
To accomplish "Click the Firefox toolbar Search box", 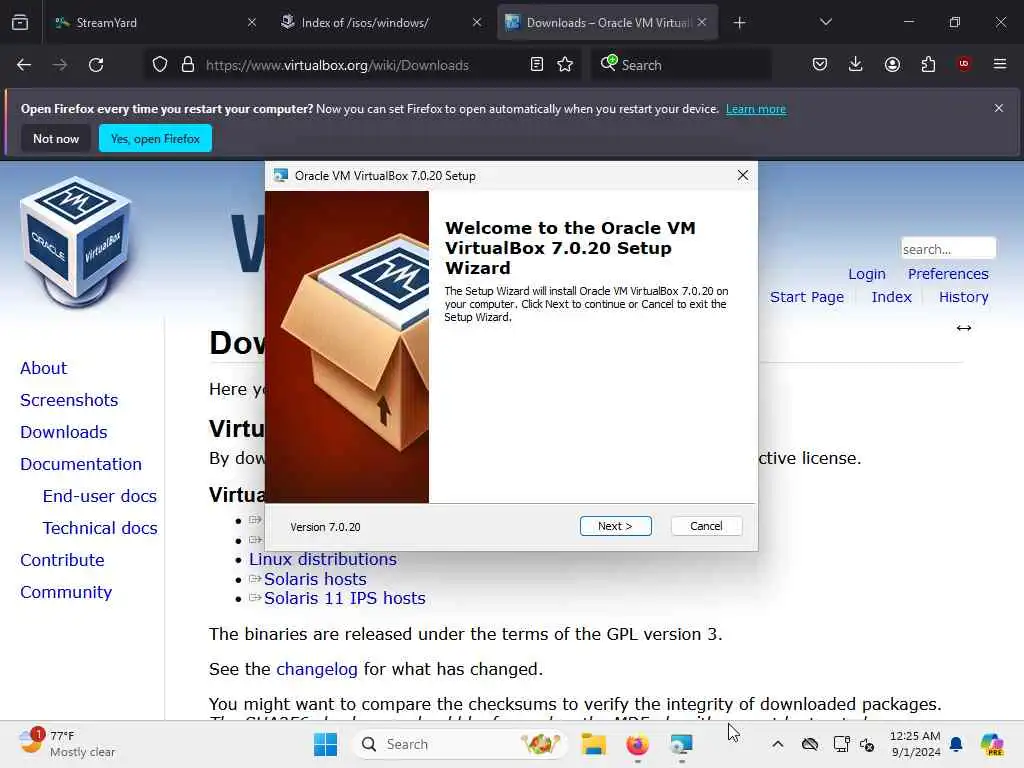I will 681,65.
